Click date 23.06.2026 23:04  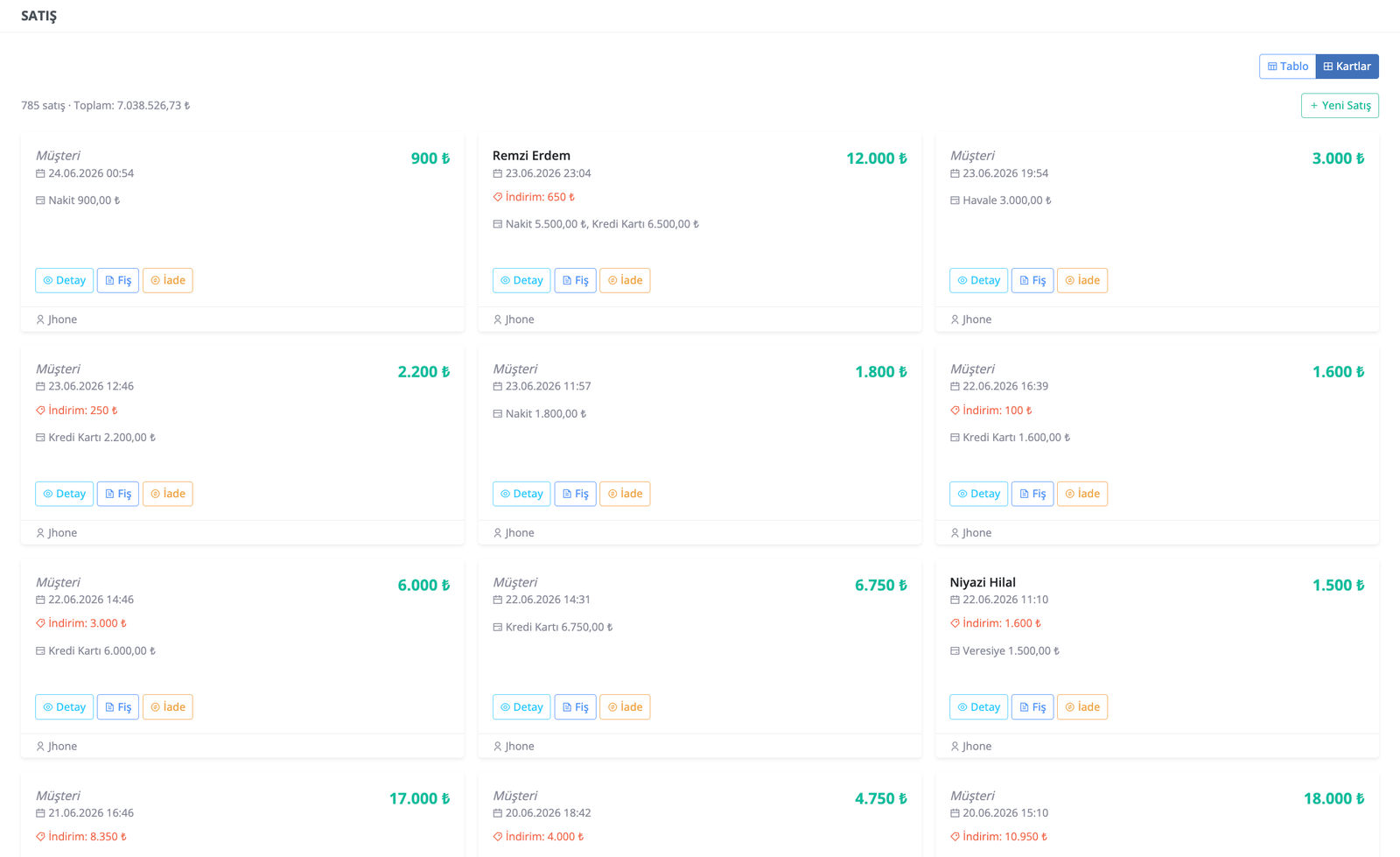pyautogui.click(x=542, y=173)
